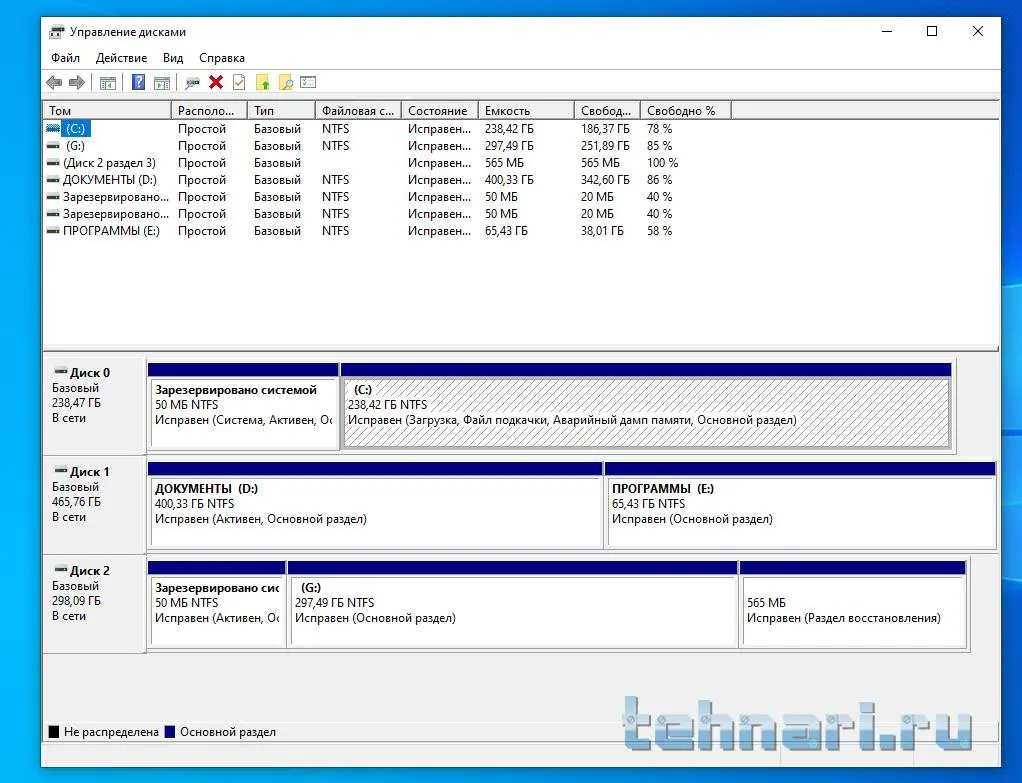Click the checklist settings icon in the toolbar

(309, 83)
